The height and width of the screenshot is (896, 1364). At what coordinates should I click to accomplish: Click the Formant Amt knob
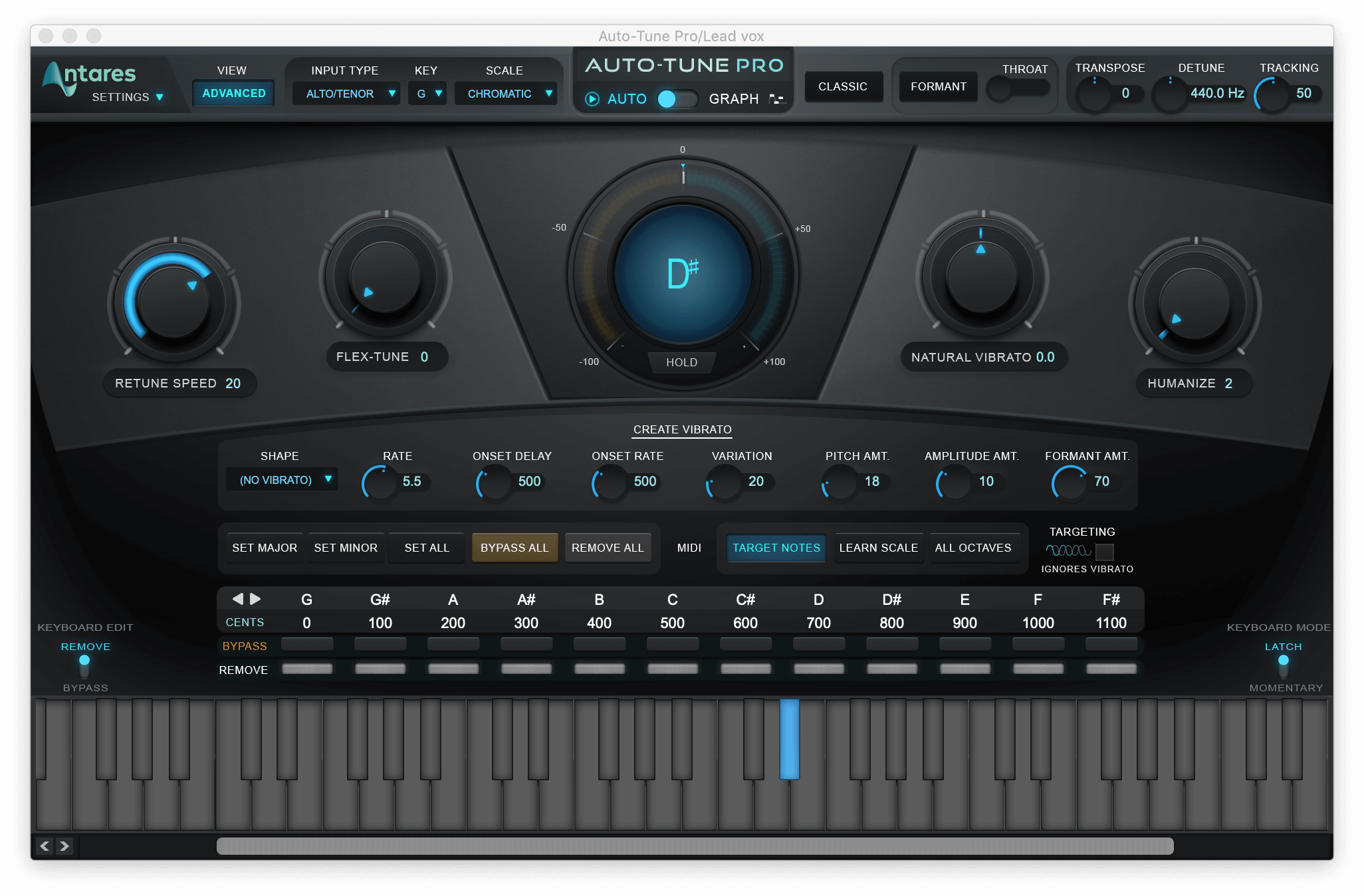1070,483
